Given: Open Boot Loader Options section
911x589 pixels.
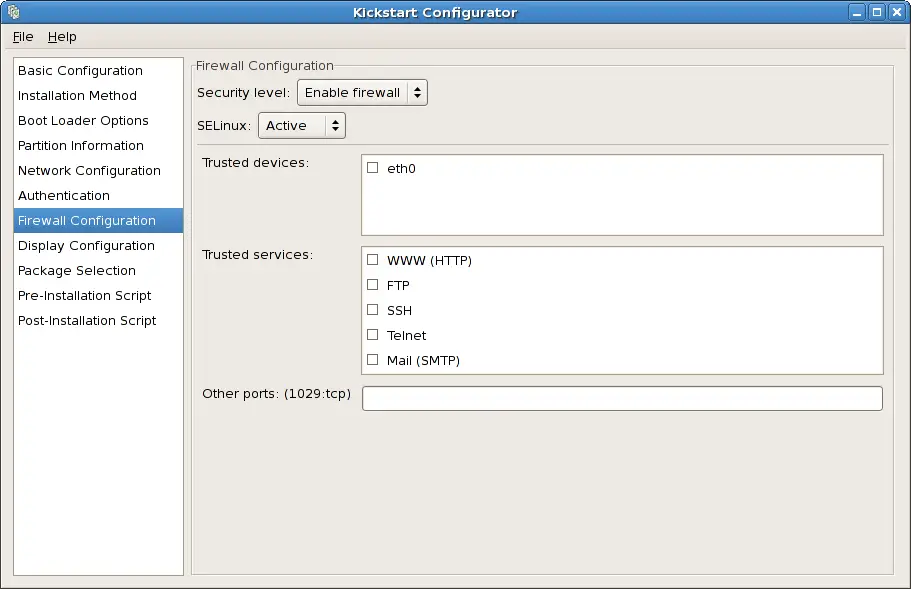Looking at the screenshot, I should click(x=83, y=121).
